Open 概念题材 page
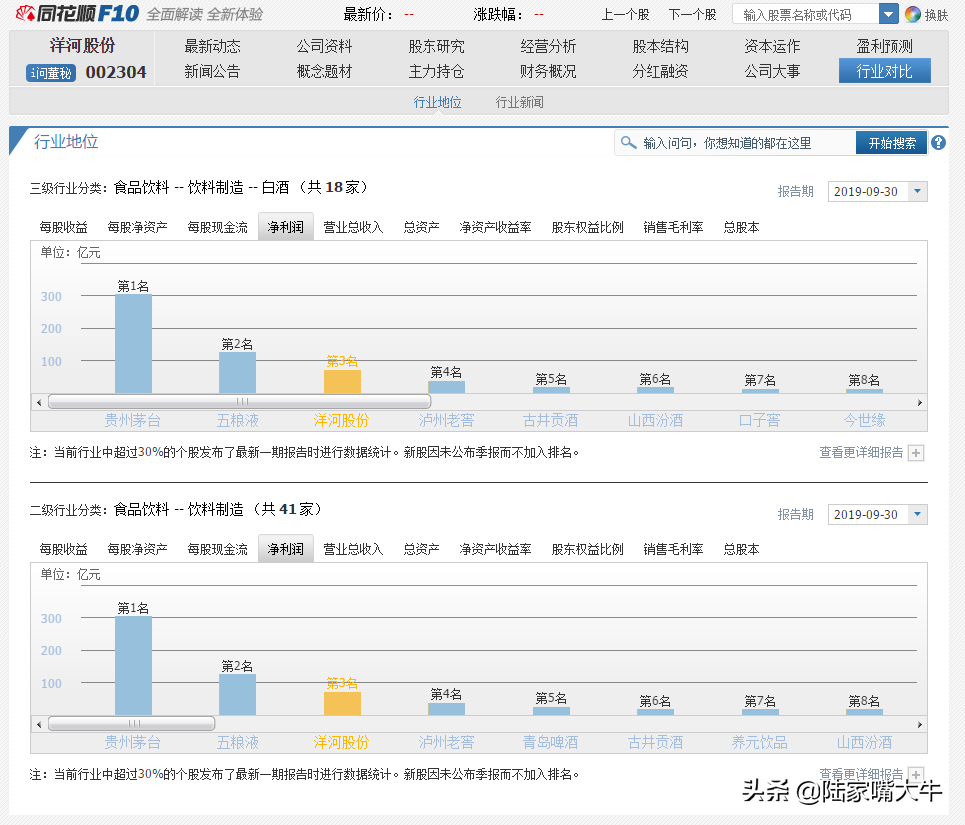Image resolution: width=965 pixels, height=825 pixels. 324,71
